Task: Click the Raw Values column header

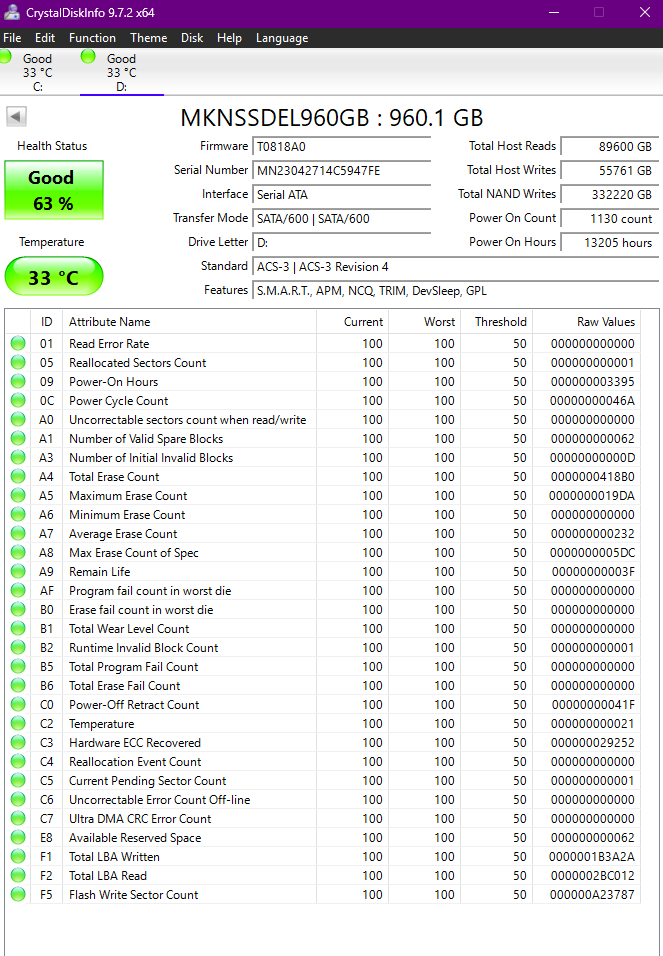Action: pyautogui.click(x=605, y=322)
